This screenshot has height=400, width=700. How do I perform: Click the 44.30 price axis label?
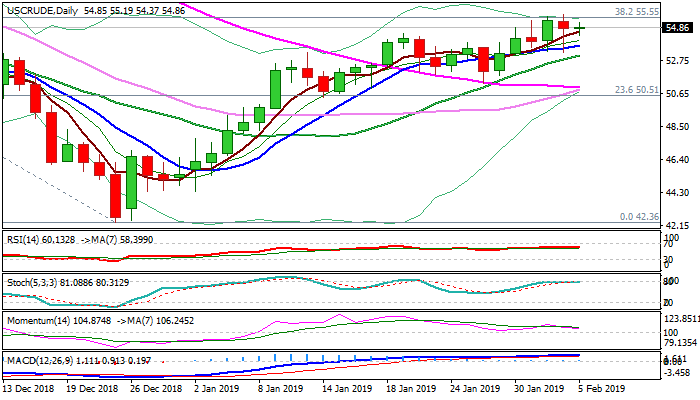pyautogui.click(x=676, y=193)
